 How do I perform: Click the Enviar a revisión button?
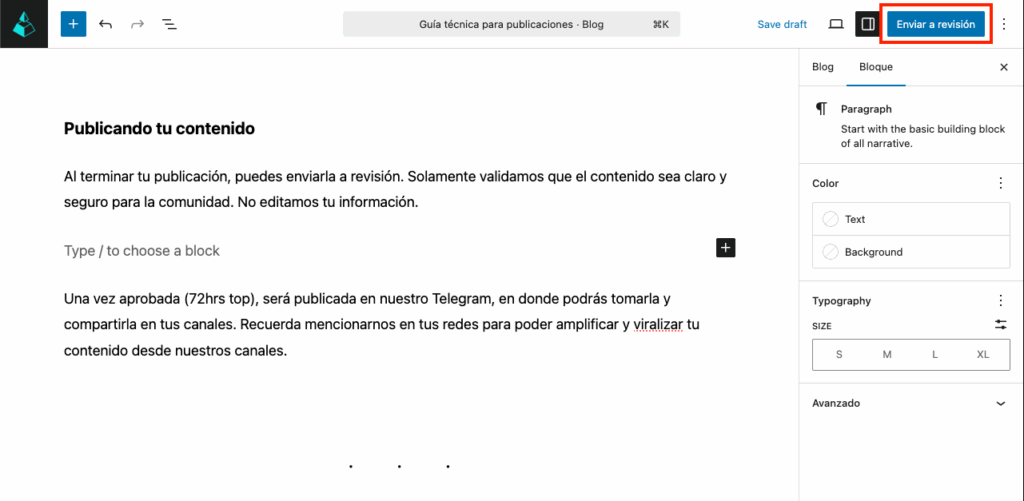pyautogui.click(x=935, y=24)
